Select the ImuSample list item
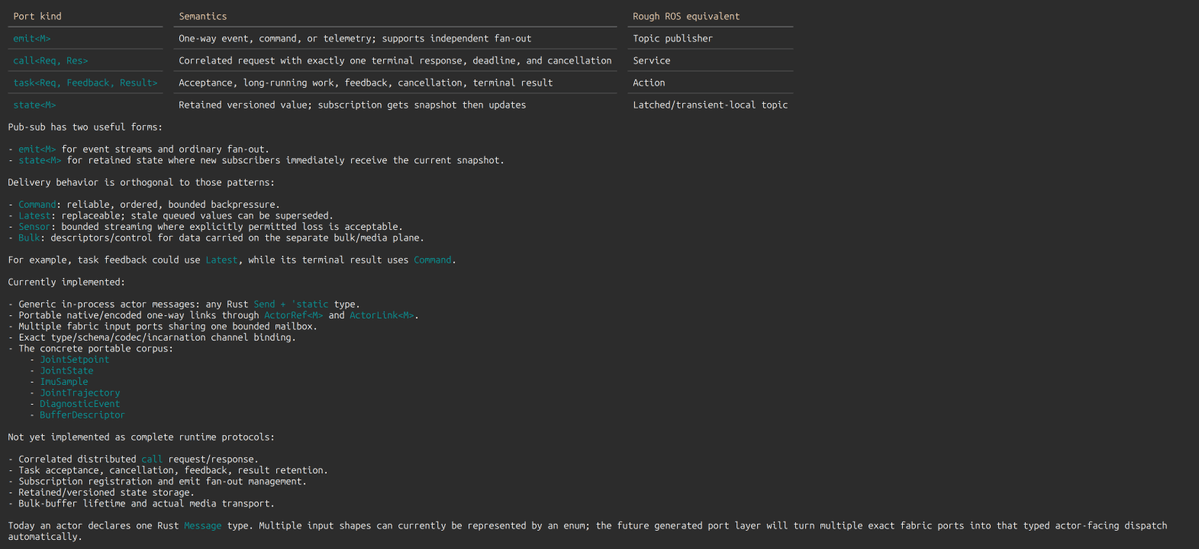This screenshot has height=549, width=1199. (63, 382)
